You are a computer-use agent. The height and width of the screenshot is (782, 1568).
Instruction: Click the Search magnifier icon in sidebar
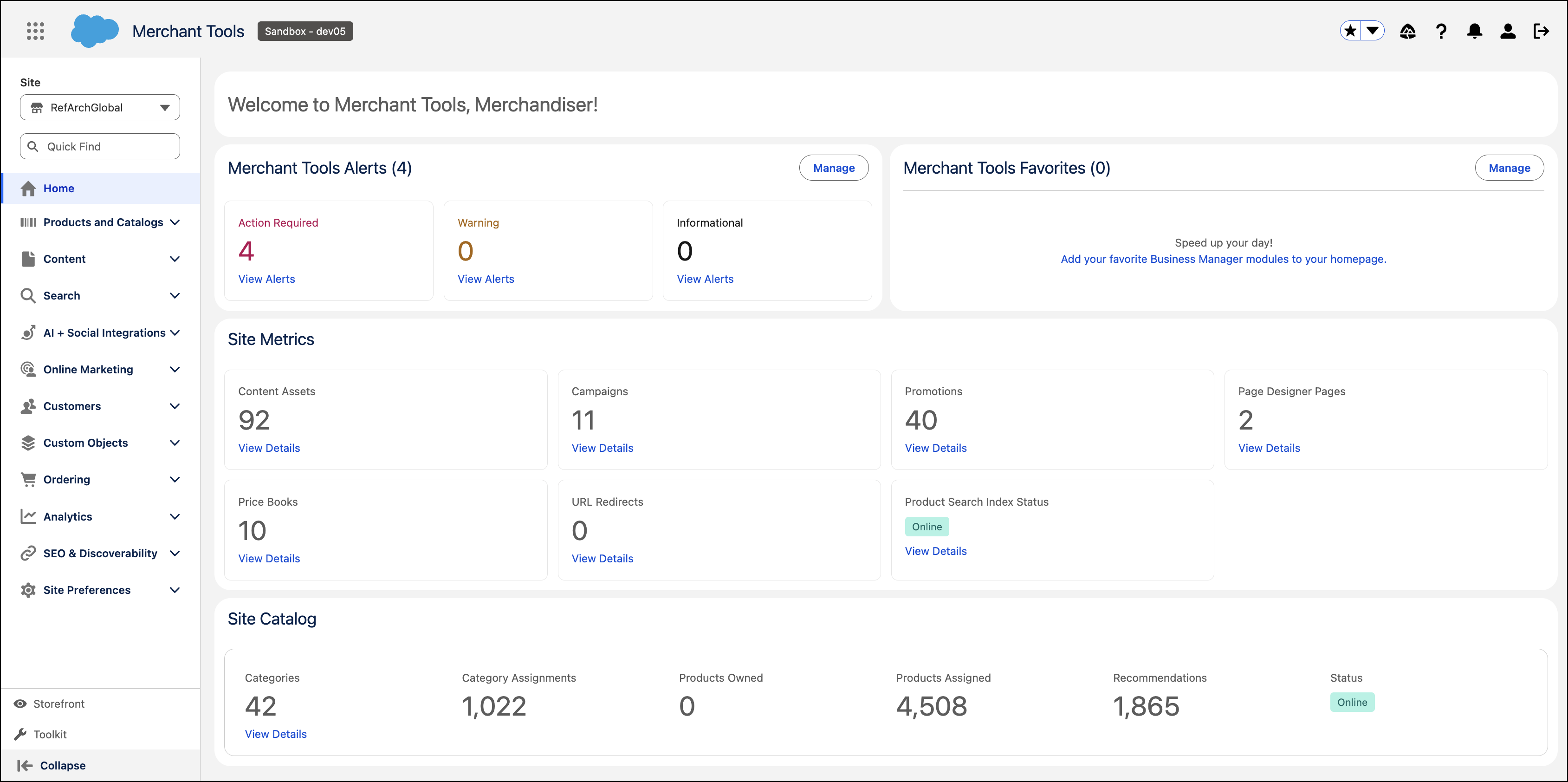[28, 295]
